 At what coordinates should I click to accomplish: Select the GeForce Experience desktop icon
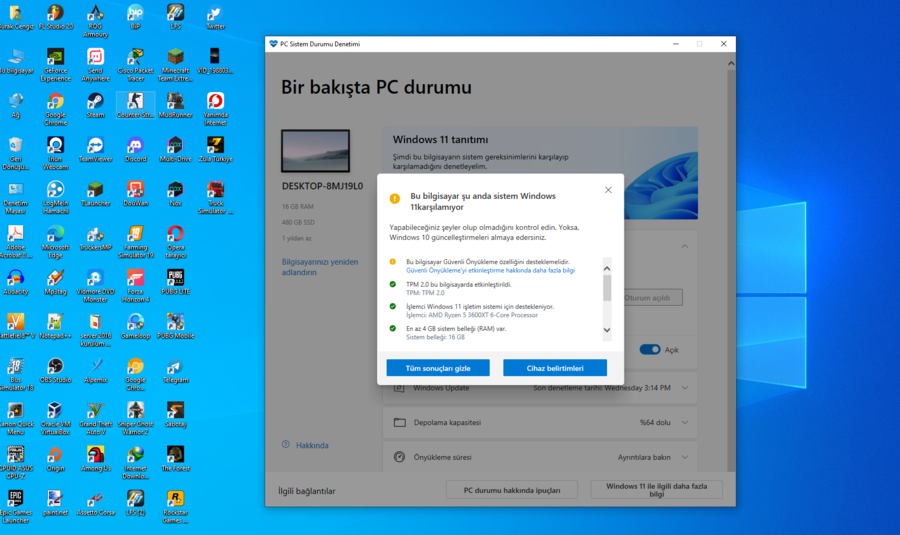click(x=56, y=65)
